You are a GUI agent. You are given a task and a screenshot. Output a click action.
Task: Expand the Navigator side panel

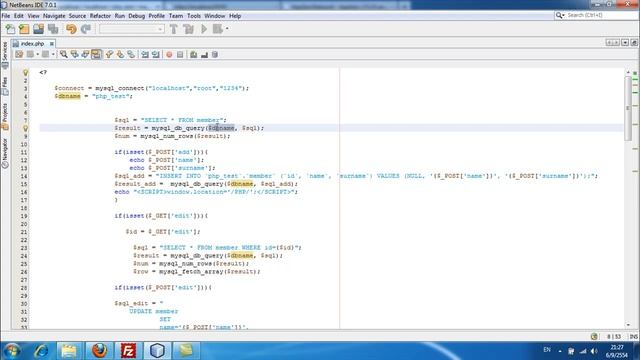coord(4,153)
